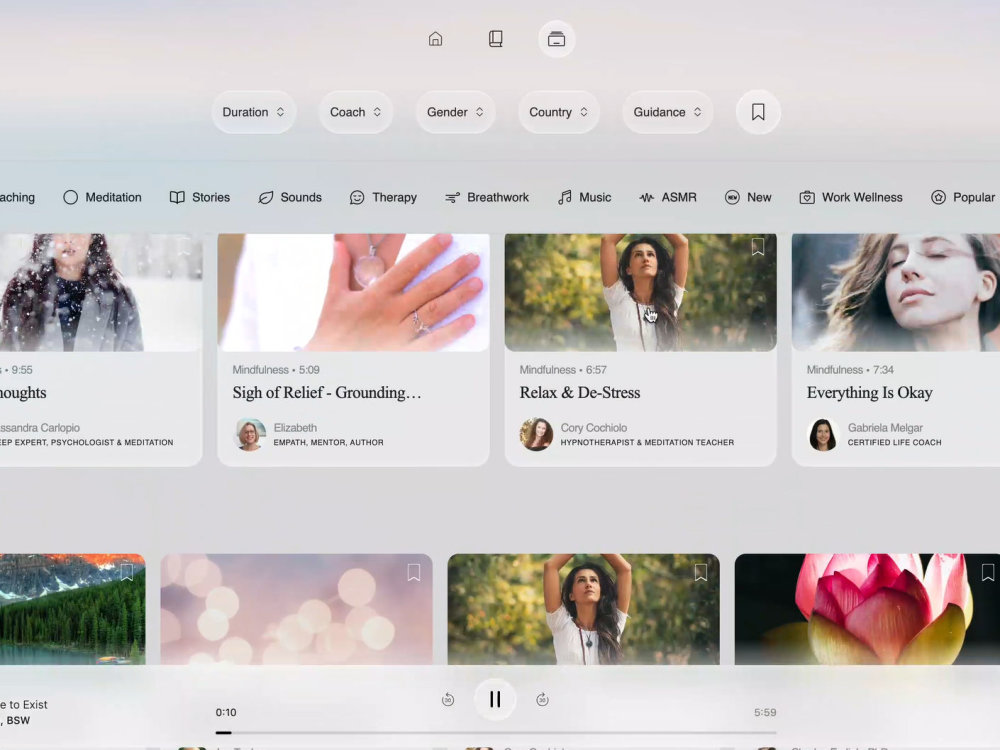
Task: Select the Popular category
Action: tap(963, 198)
